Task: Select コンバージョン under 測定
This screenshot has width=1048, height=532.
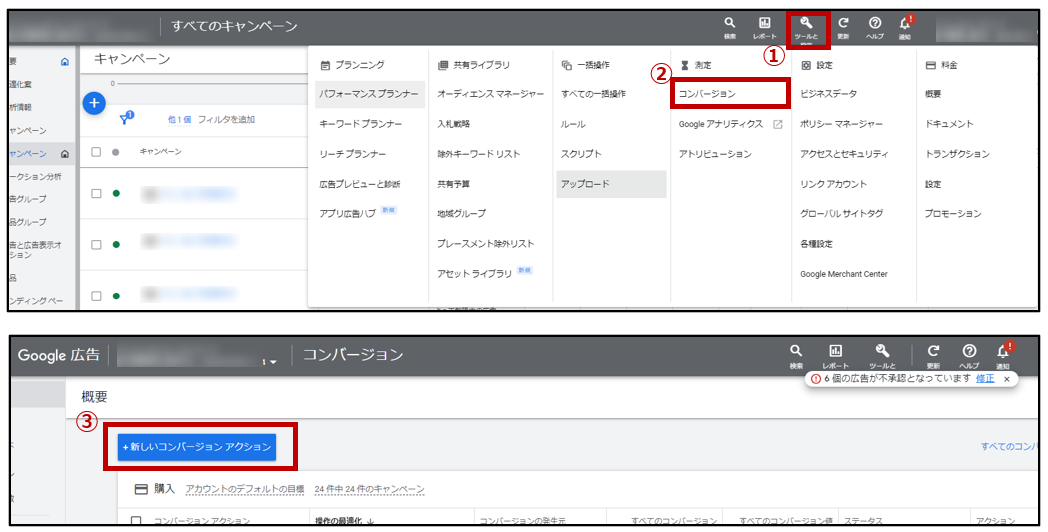Action: pos(707,94)
